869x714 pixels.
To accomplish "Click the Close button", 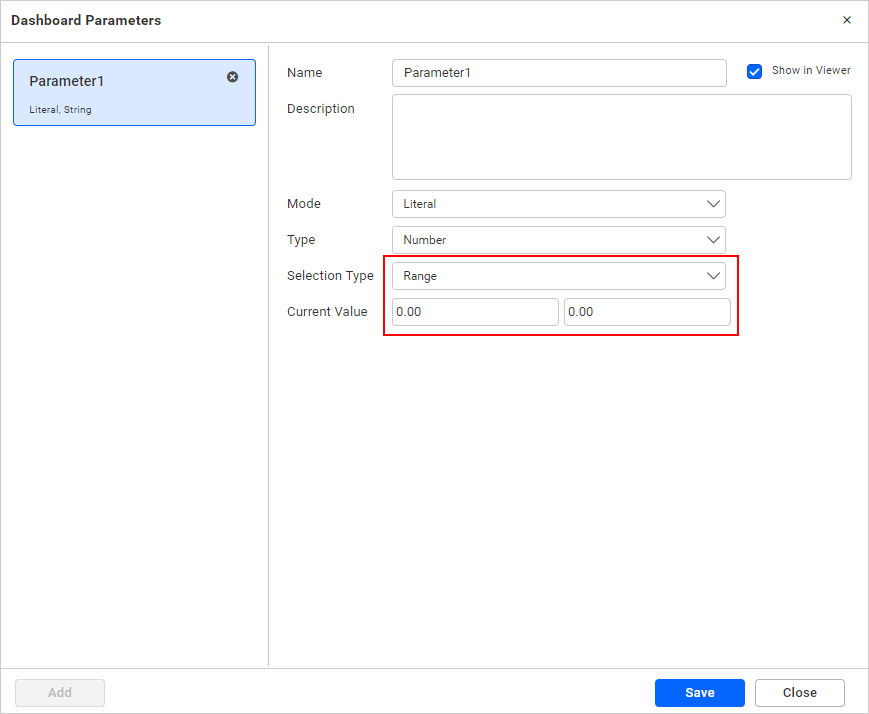I will (x=799, y=692).
